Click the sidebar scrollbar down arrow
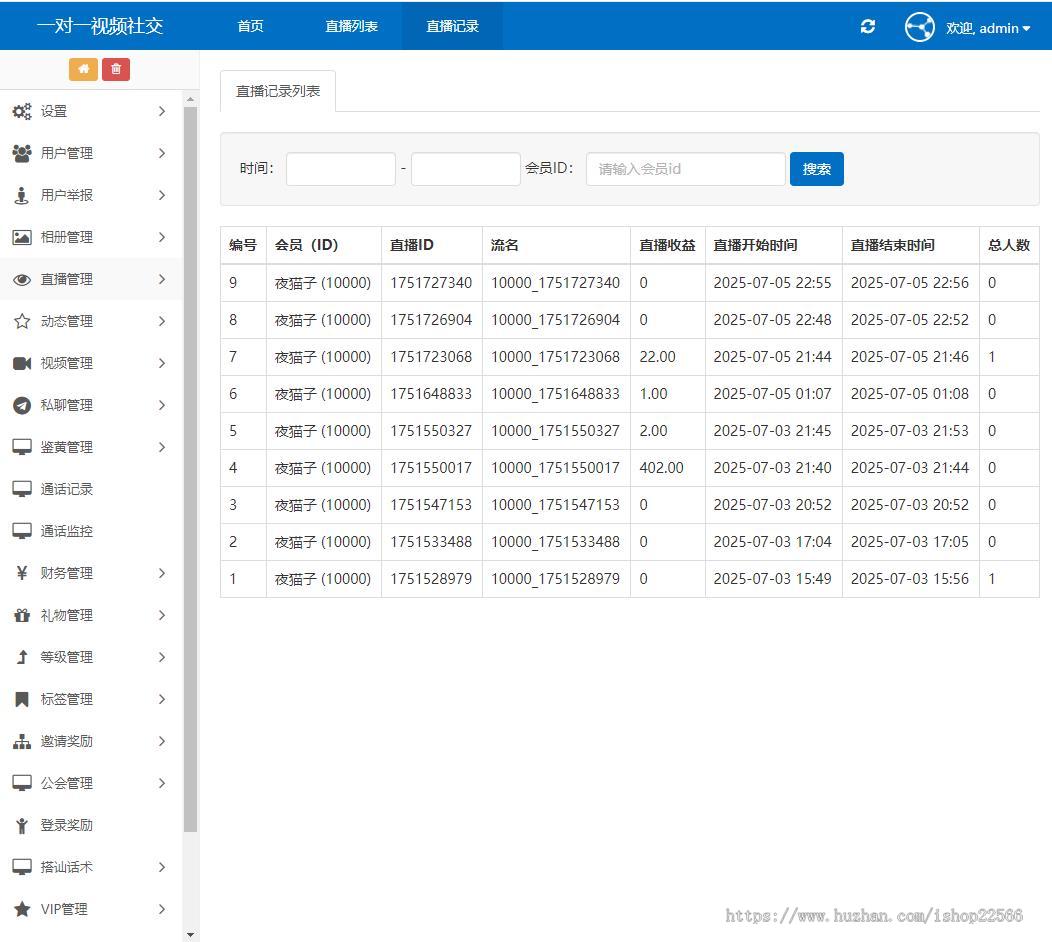 [x=191, y=934]
